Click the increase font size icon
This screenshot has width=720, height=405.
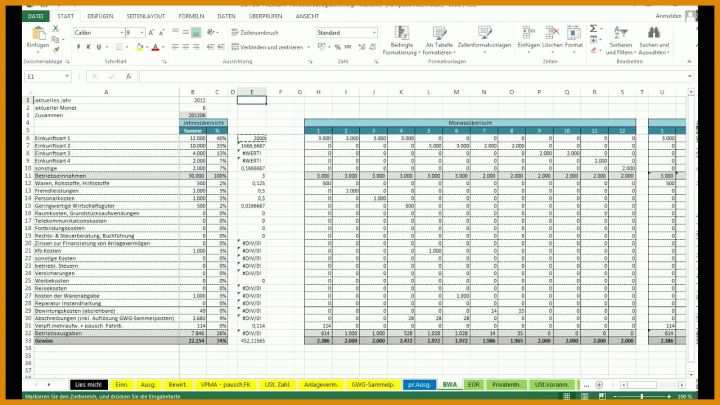tap(152, 33)
